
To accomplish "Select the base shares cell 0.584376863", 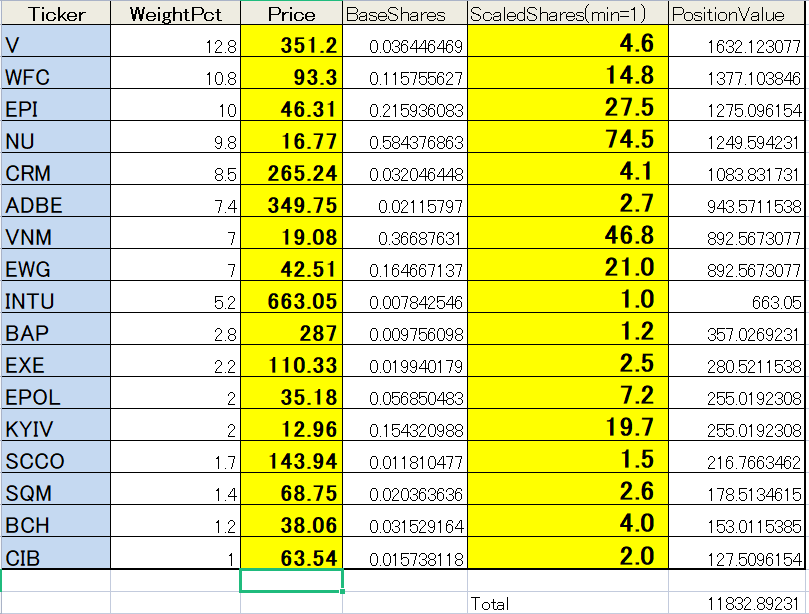I will tap(404, 141).
